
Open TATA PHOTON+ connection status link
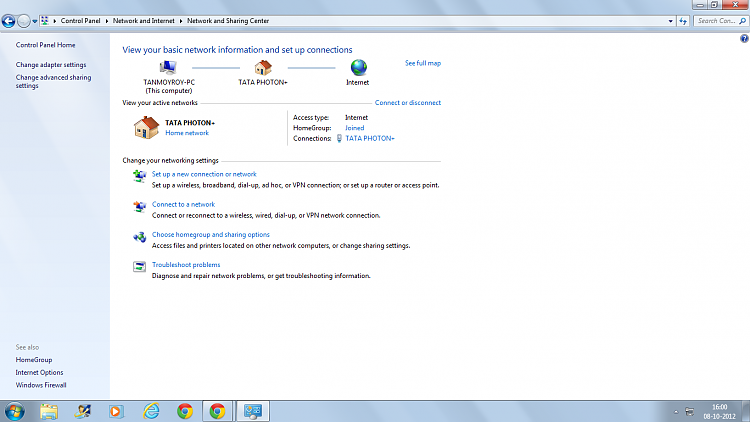[x=370, y=138]
